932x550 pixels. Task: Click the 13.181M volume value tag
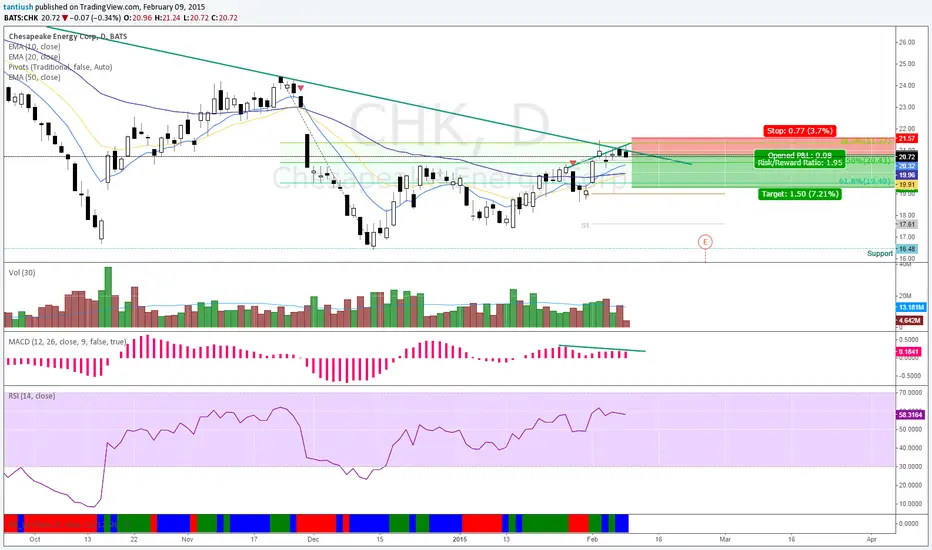(x=910, y=307)
